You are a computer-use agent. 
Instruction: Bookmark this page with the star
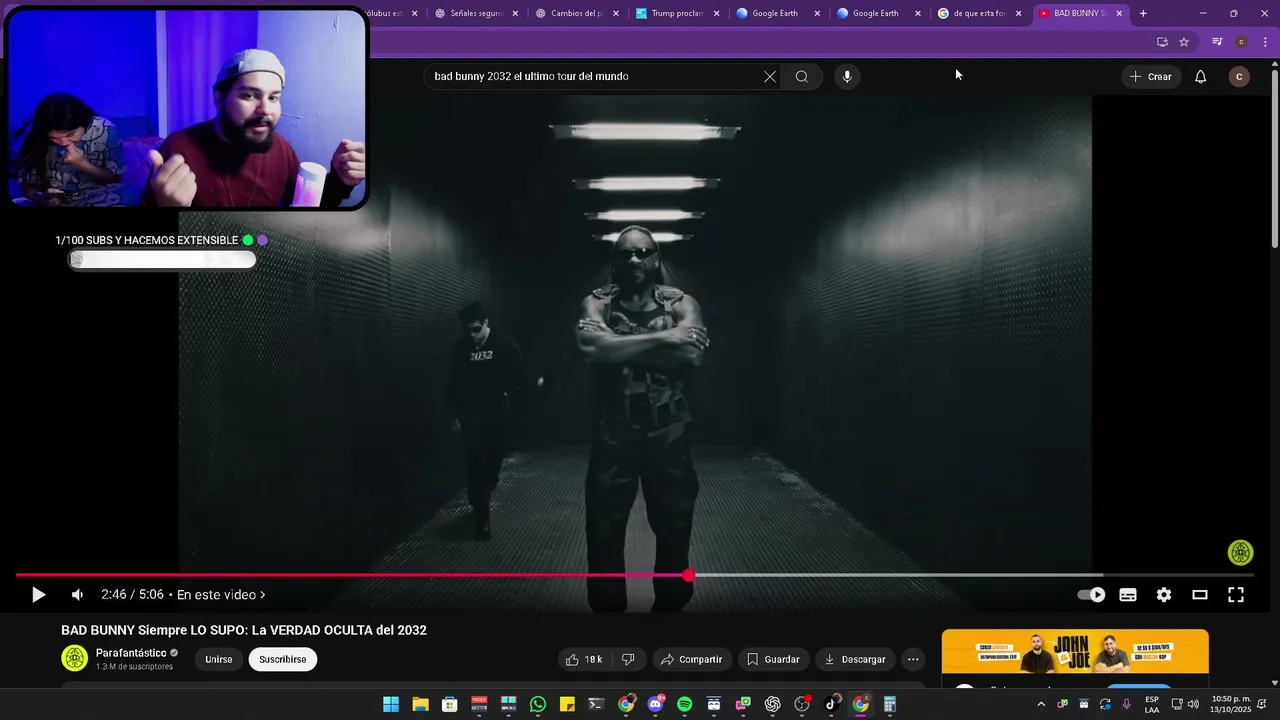(1184, 42)
